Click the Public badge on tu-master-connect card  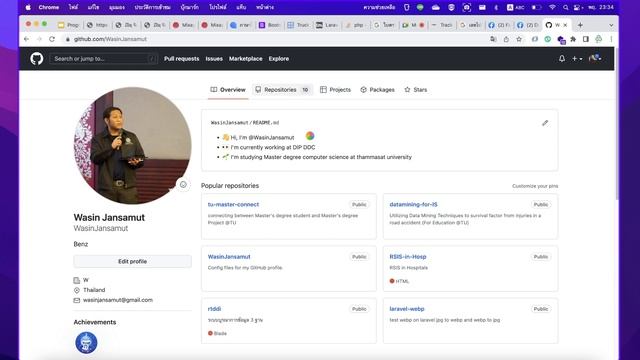click(x=359, y=204)
